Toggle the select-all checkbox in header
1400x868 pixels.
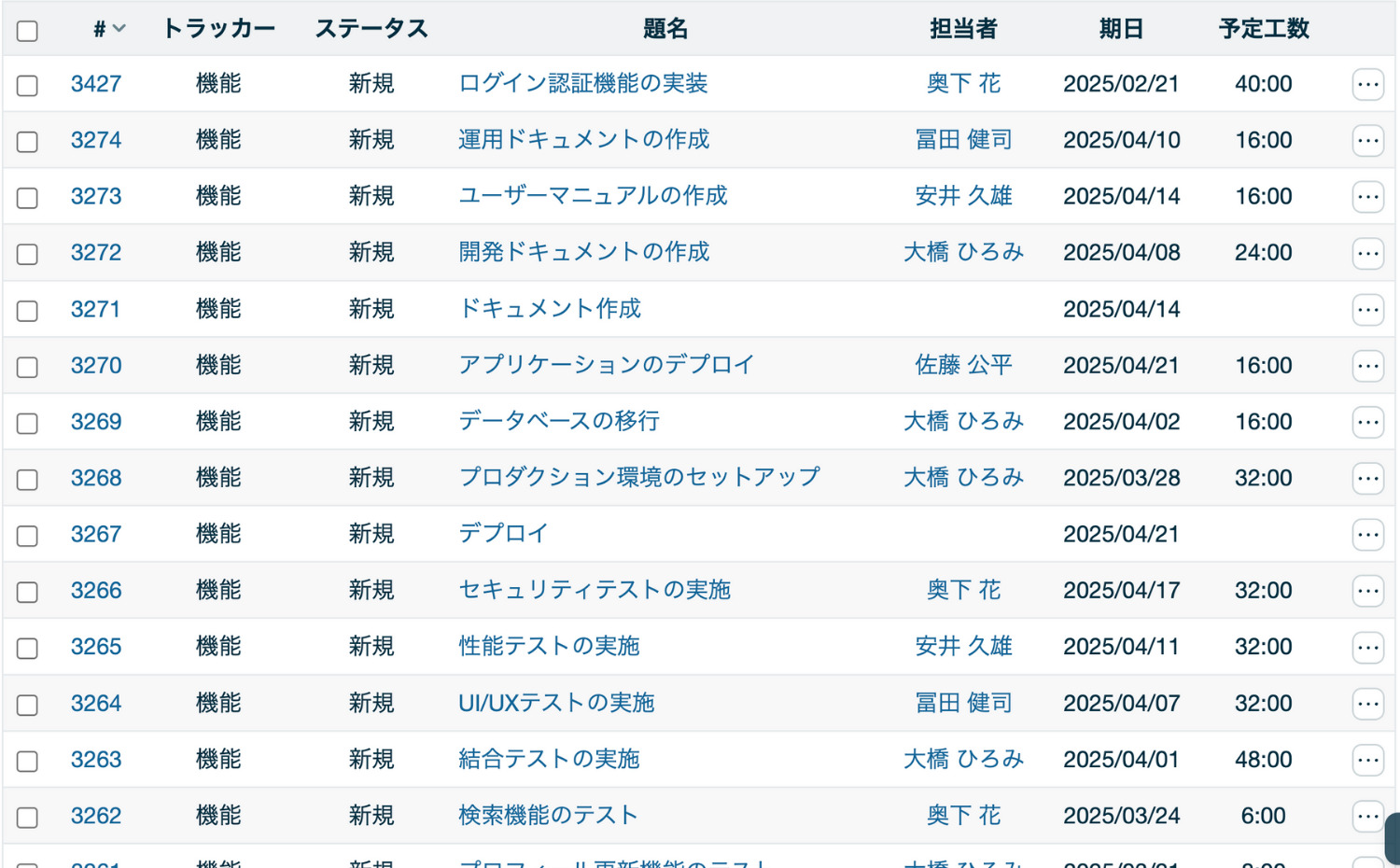[x=27, y=31]
